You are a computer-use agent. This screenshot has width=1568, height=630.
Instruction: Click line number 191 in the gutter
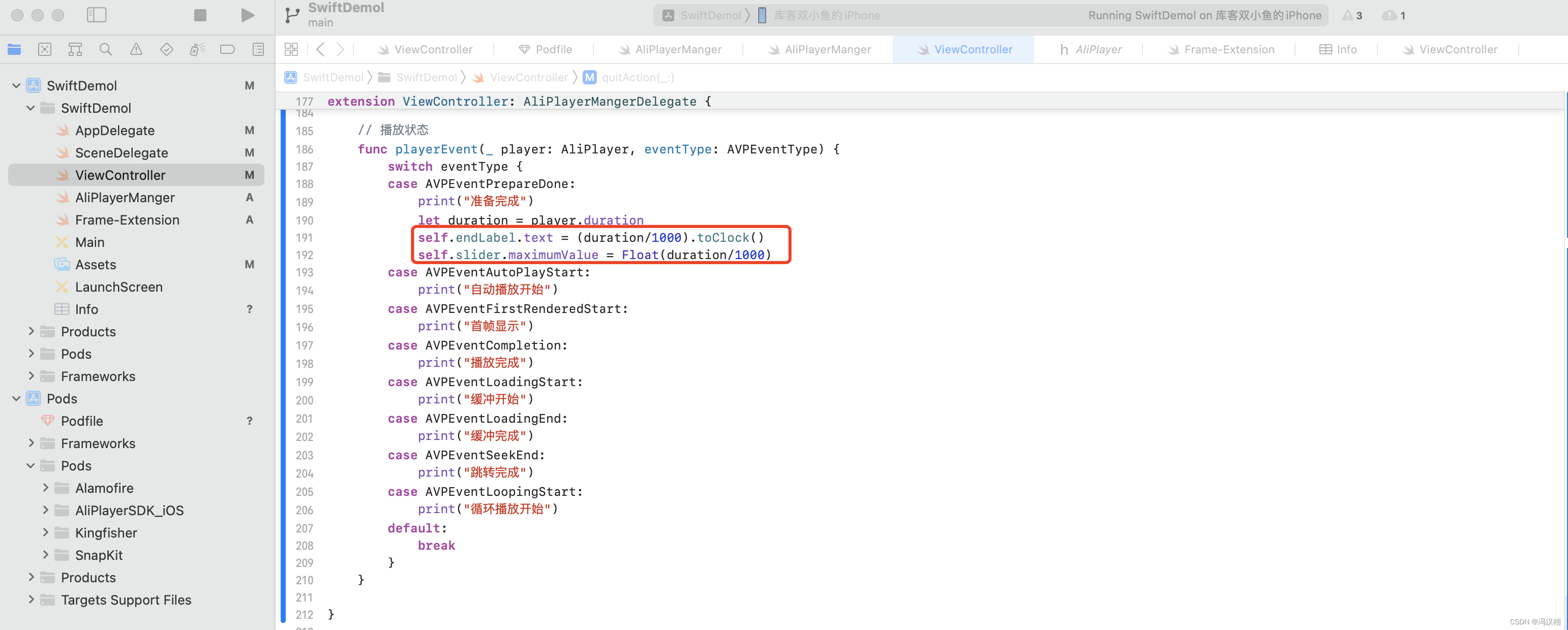(305, 238)
